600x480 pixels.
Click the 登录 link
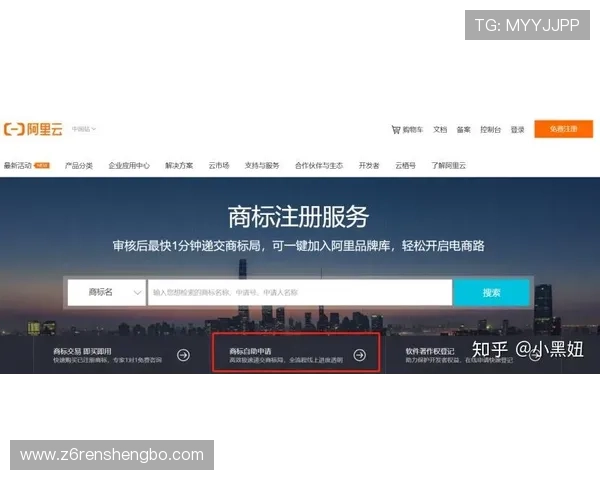pos(517,130)
